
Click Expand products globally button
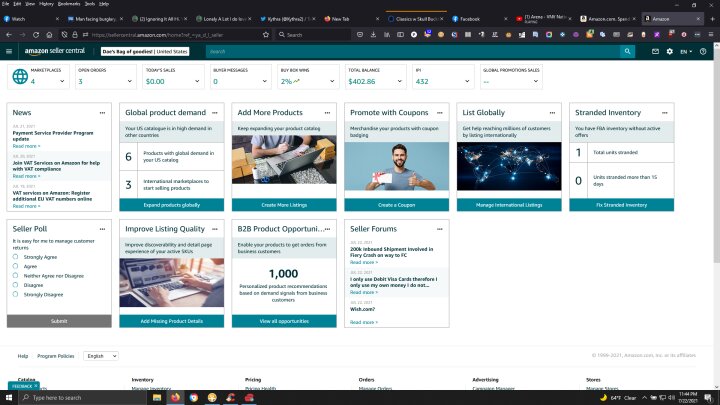point(172,205)
